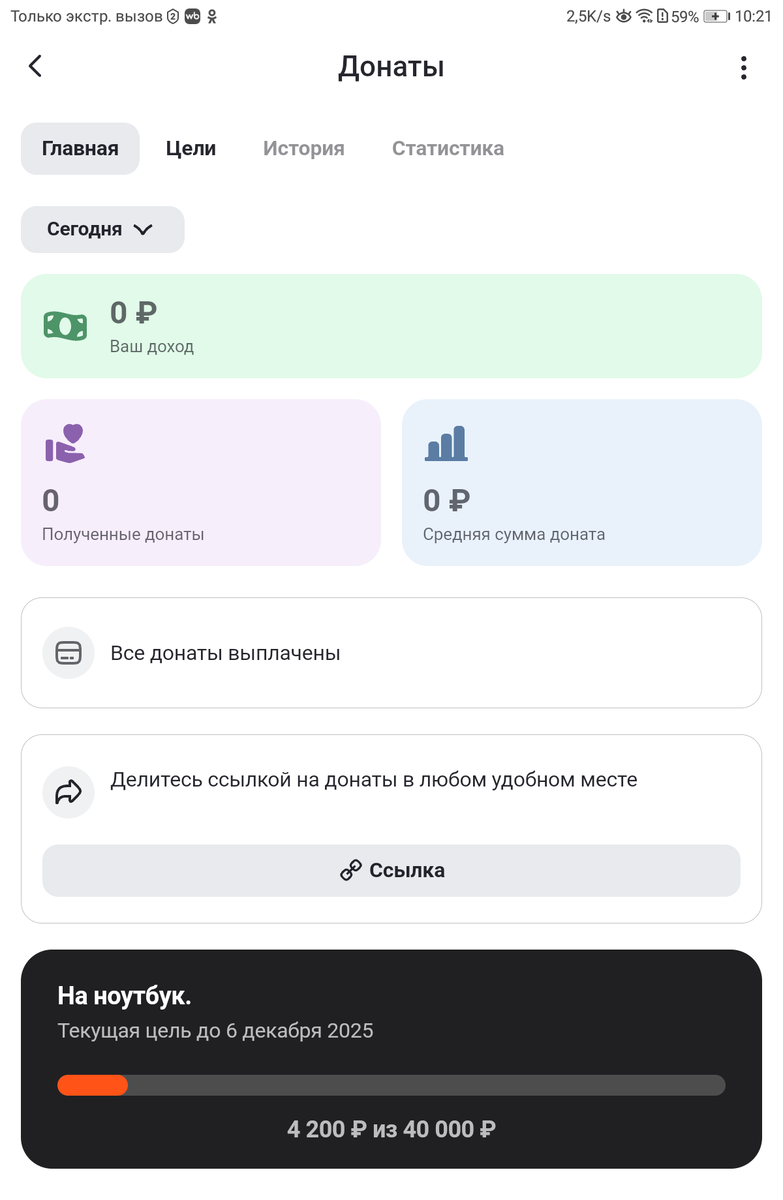Image resolution: width=783 pixels, height=1200 pixels.
Task: Open the Цели tab
Action: (191, 149)
